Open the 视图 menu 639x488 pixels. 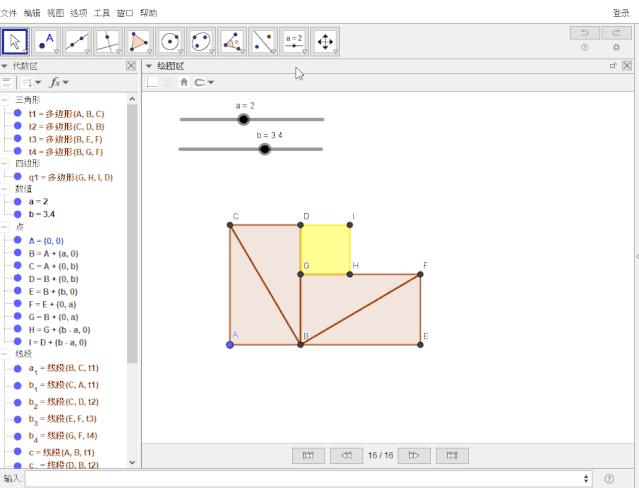tap(55, 13)
